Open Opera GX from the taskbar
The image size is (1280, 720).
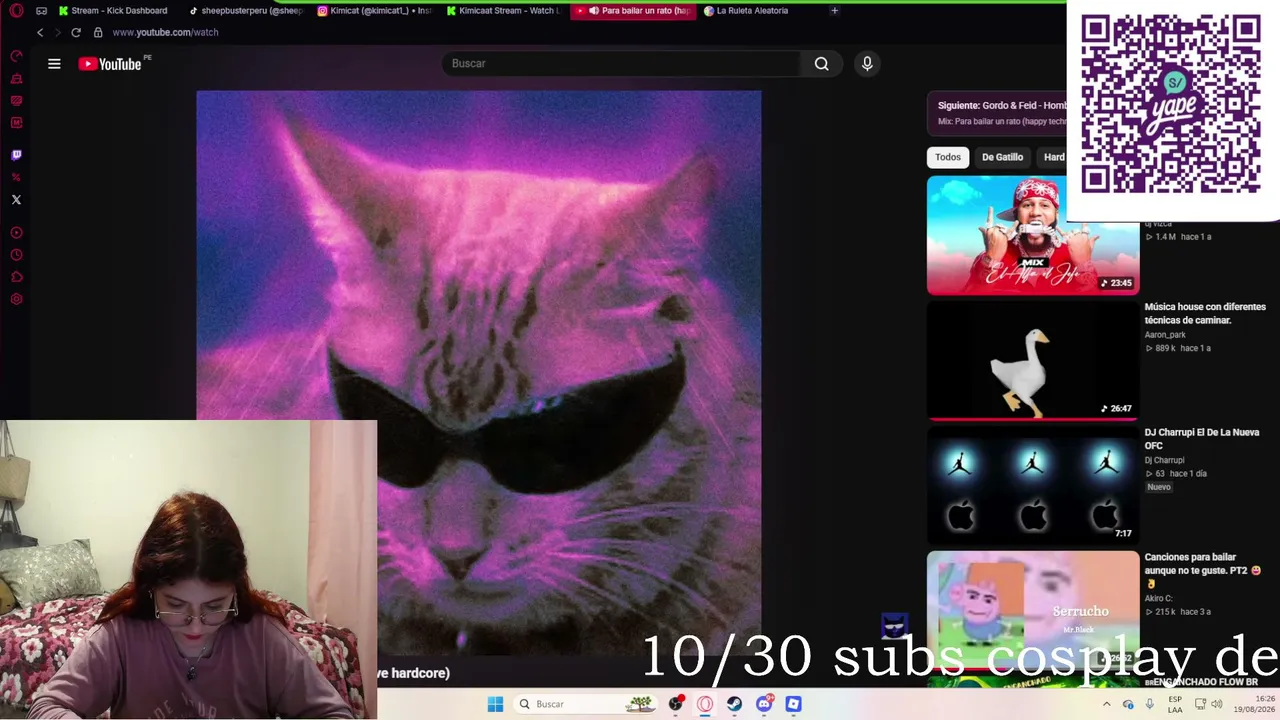point(705,704)
